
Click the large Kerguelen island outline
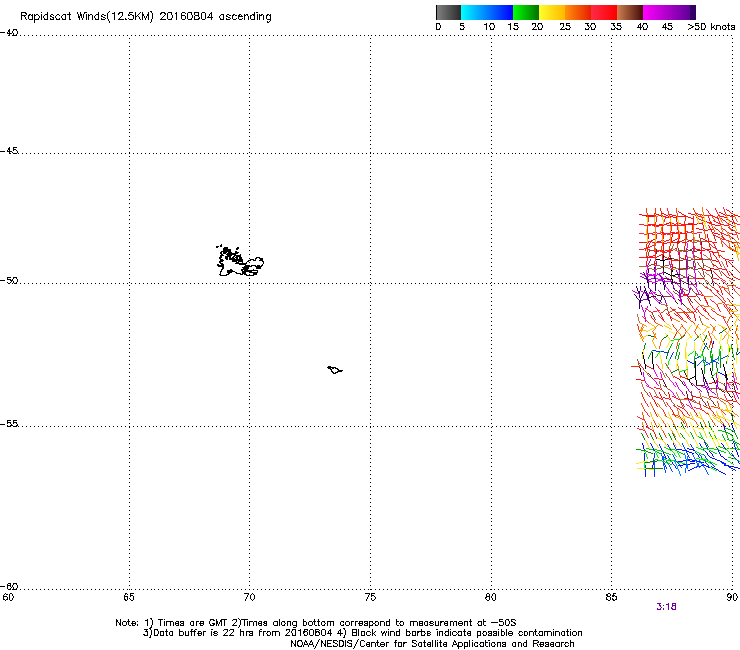(240, 261)
